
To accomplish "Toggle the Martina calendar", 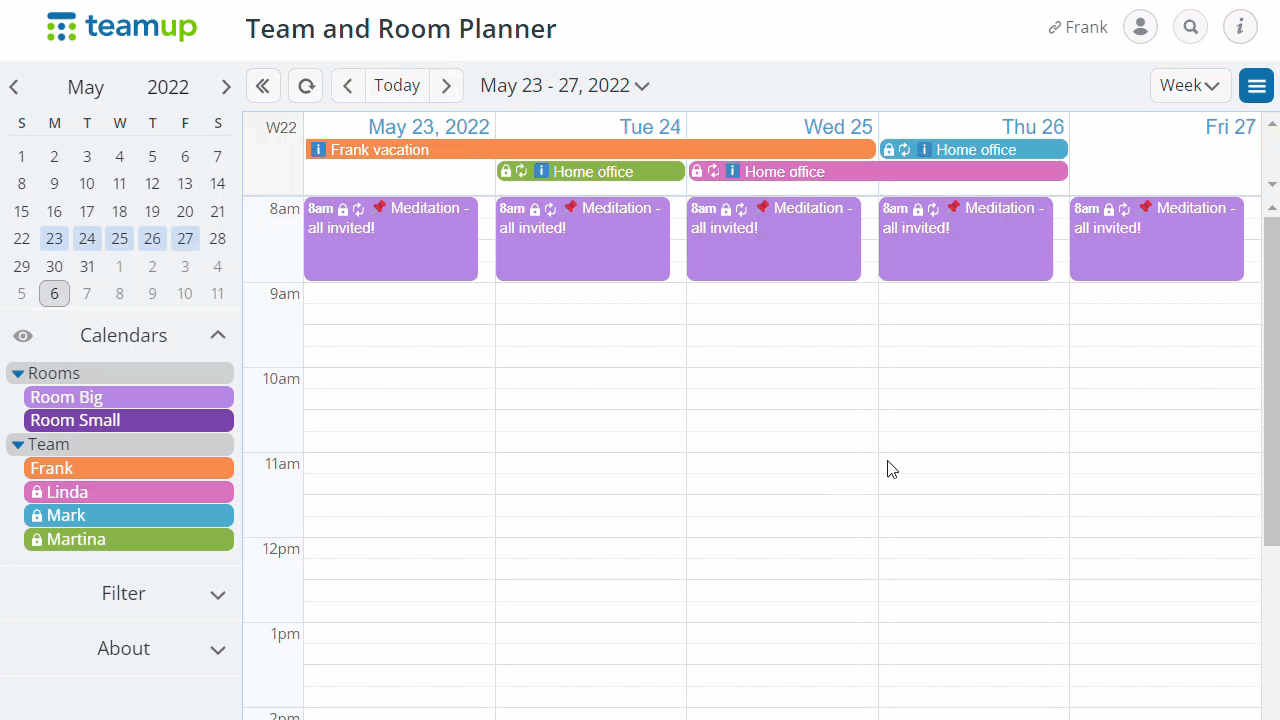I will click(128, 539).
